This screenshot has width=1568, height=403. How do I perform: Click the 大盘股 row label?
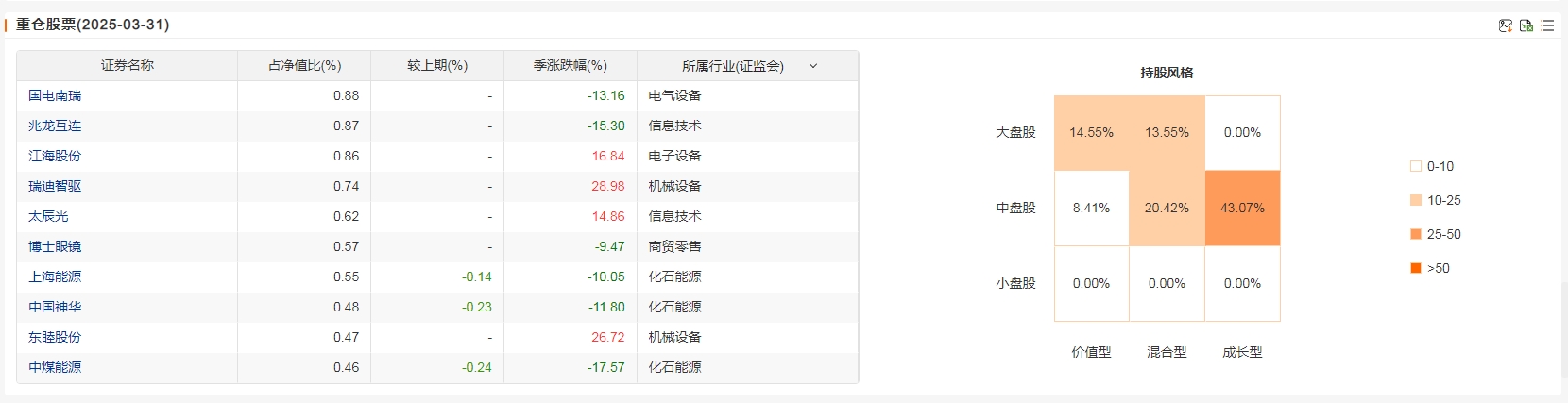(x=1015, y=133)
